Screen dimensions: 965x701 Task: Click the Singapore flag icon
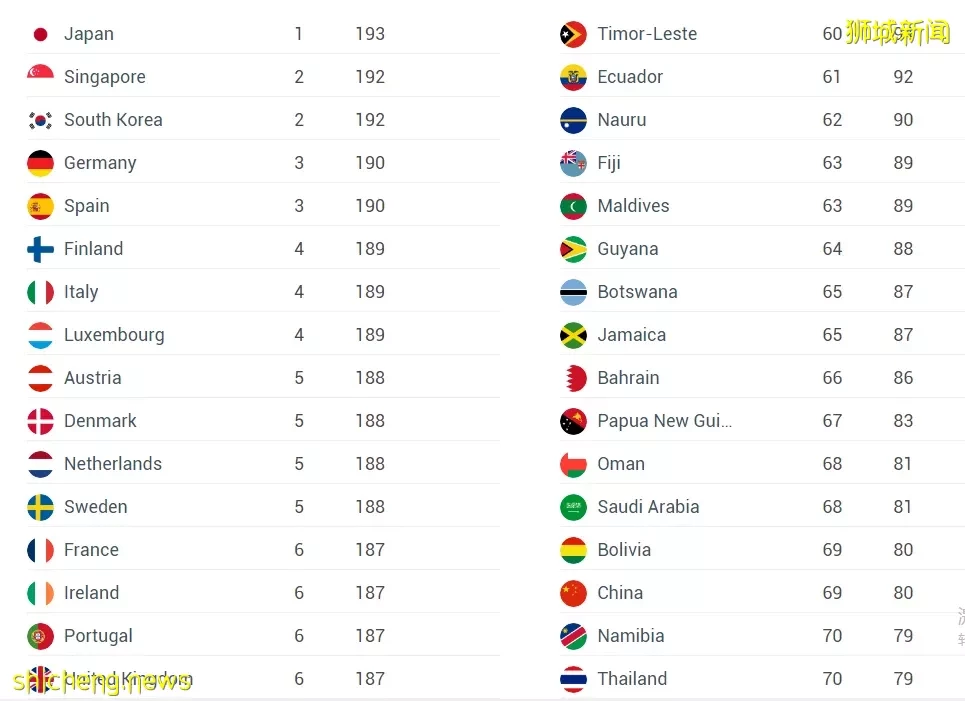pyautogui.click(x=41, y=73)
